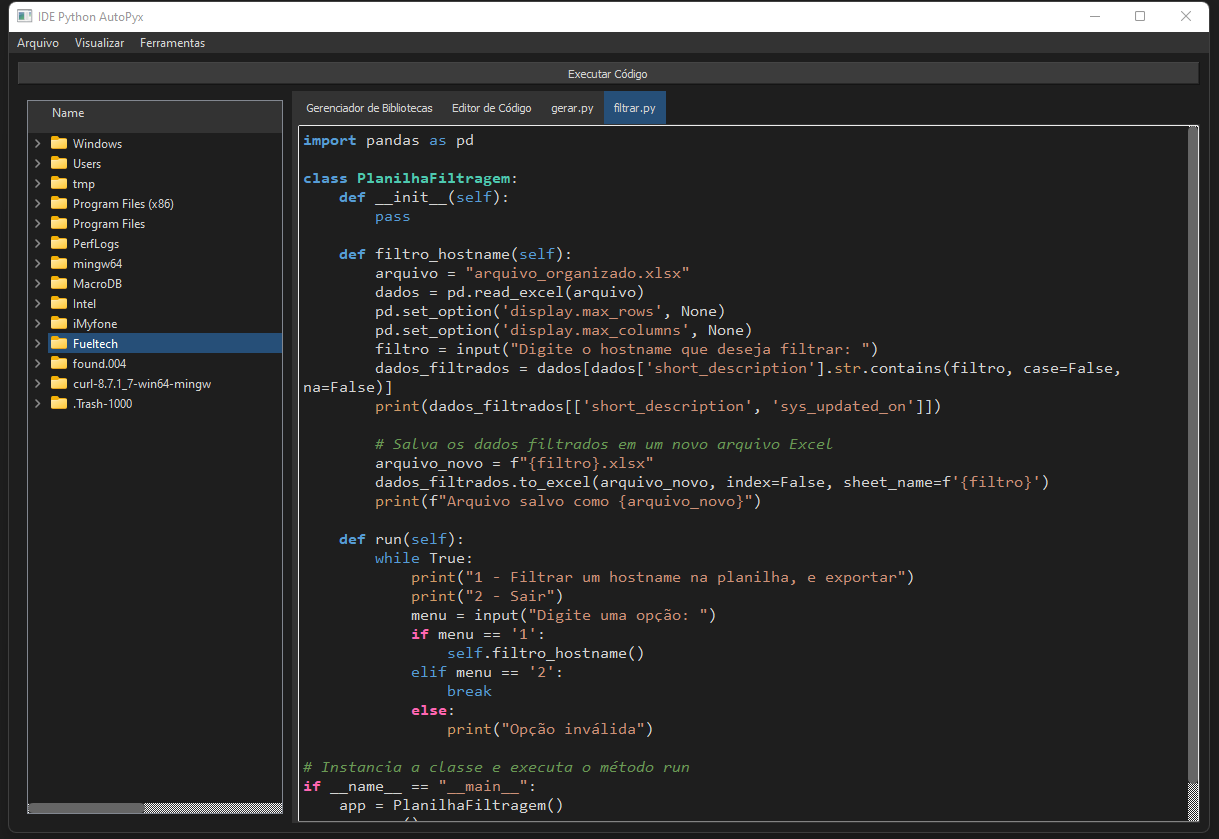
Task: Click the curl-8.7.1_7-win64-mingw folder icon
Action: click(59, 383)
